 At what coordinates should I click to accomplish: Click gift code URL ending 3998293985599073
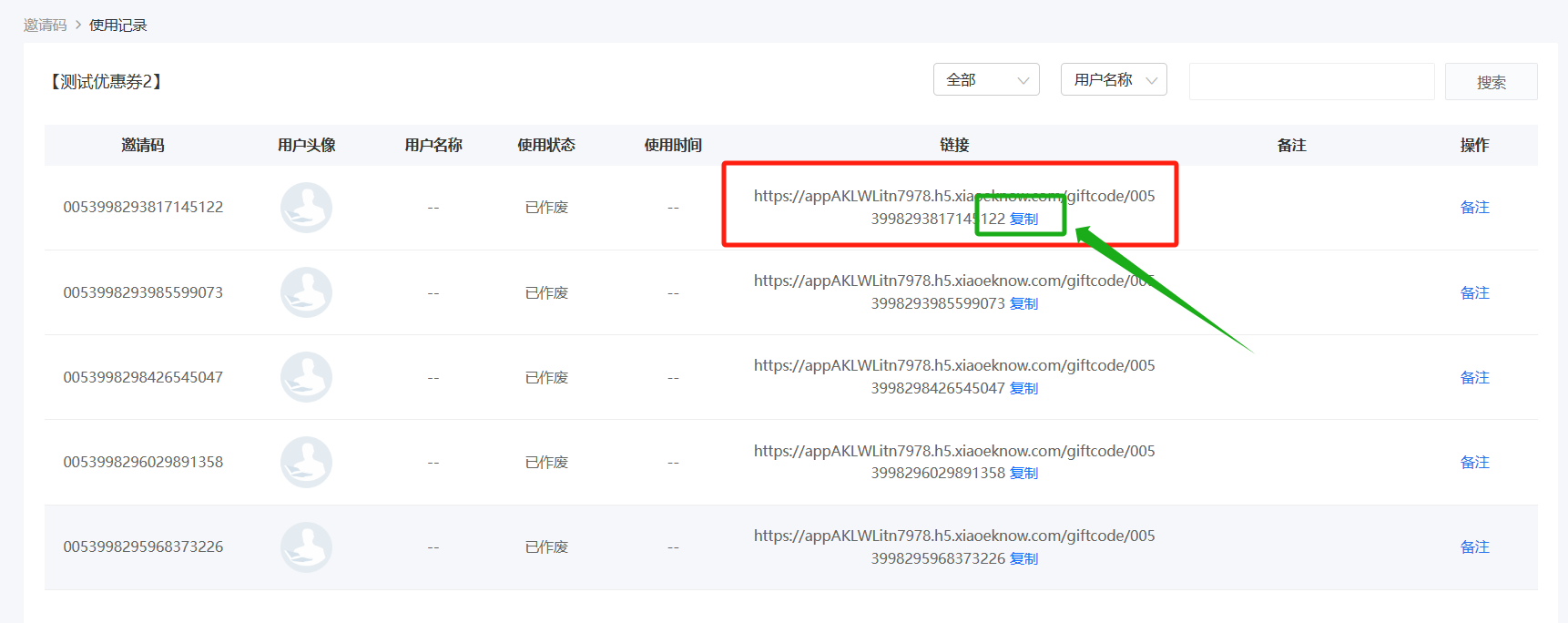954,291
